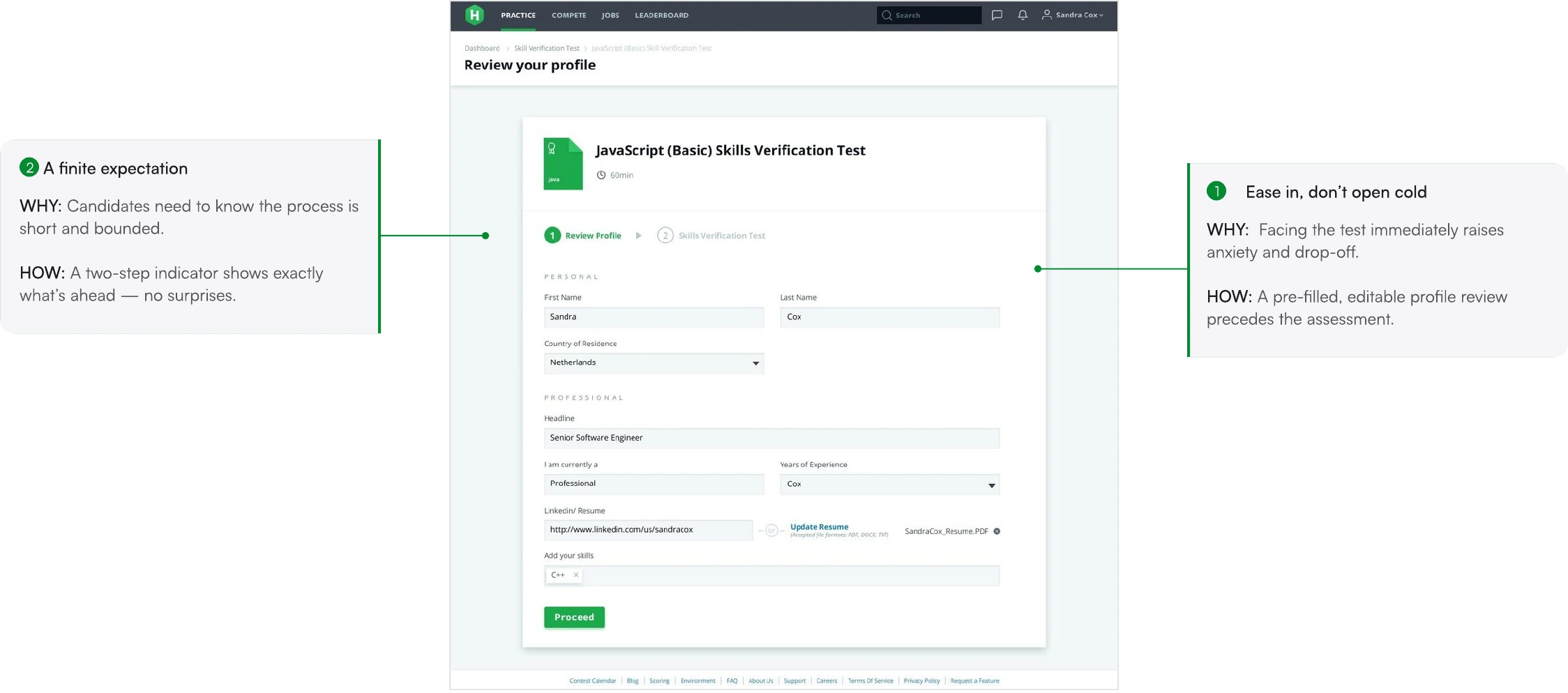The image size is (1568, 693).
Task: Click the search magnifier icon
Action: point(887,15)
